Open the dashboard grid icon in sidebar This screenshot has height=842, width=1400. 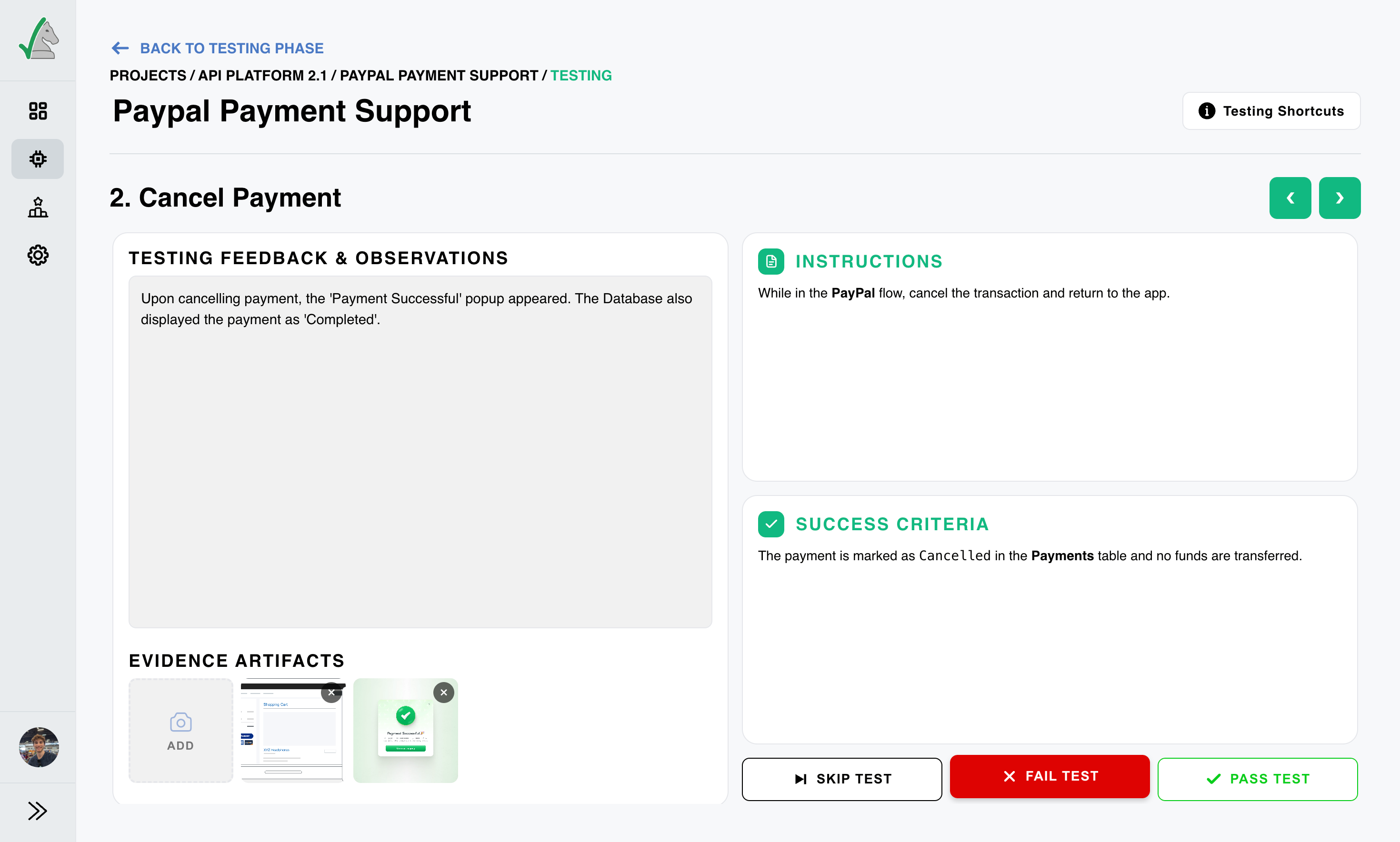tap(38, 110)
